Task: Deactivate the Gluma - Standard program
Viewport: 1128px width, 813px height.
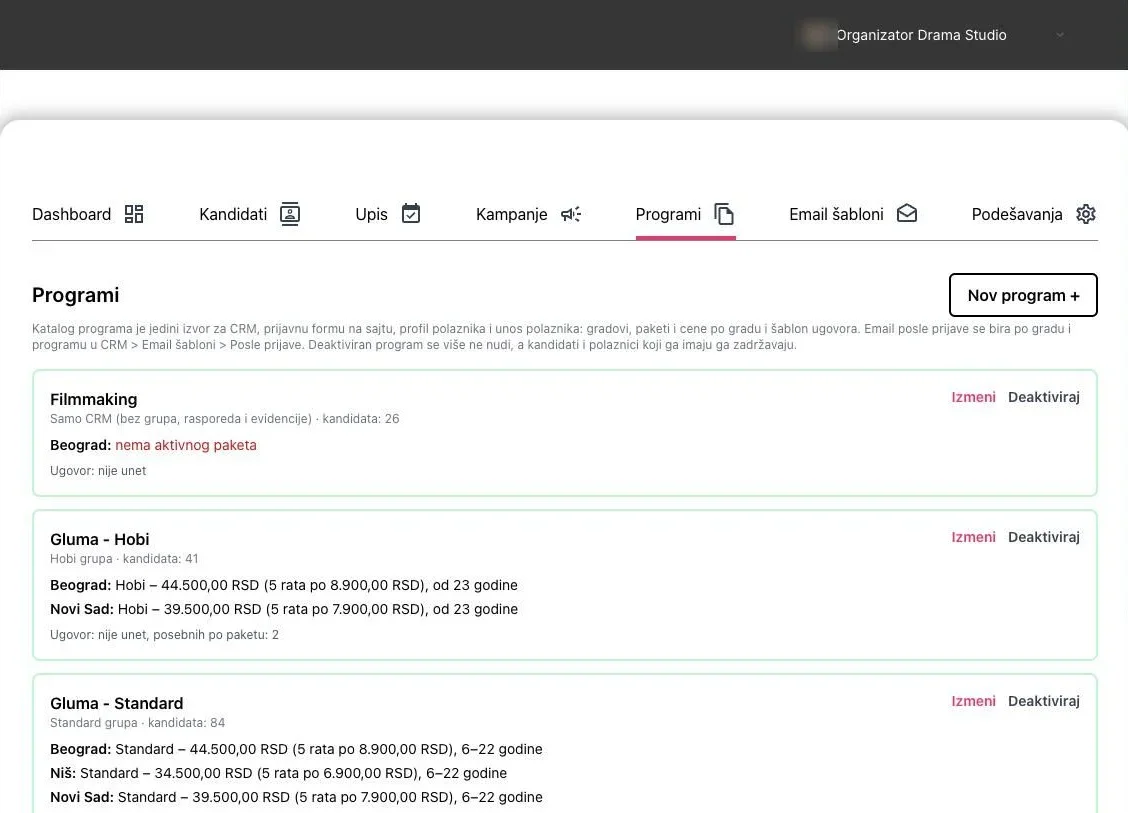Action: pyautogui.click(x=1044, y=701)
